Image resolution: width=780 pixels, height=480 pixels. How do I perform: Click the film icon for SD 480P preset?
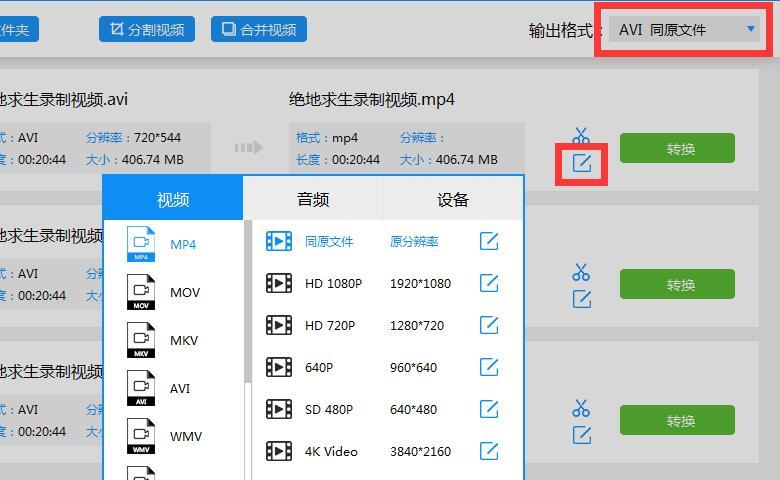tap(279, 409)
